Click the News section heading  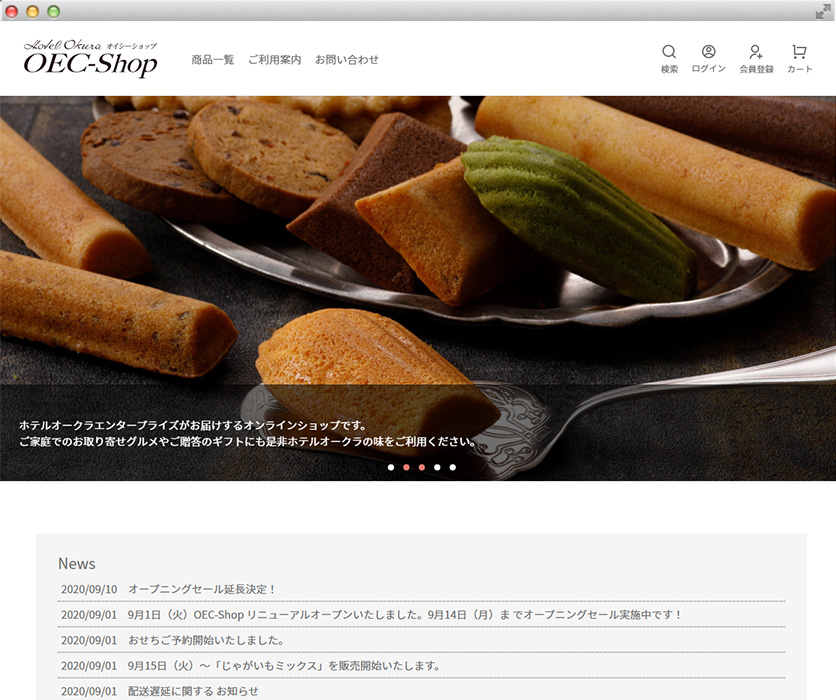(77, 564)
